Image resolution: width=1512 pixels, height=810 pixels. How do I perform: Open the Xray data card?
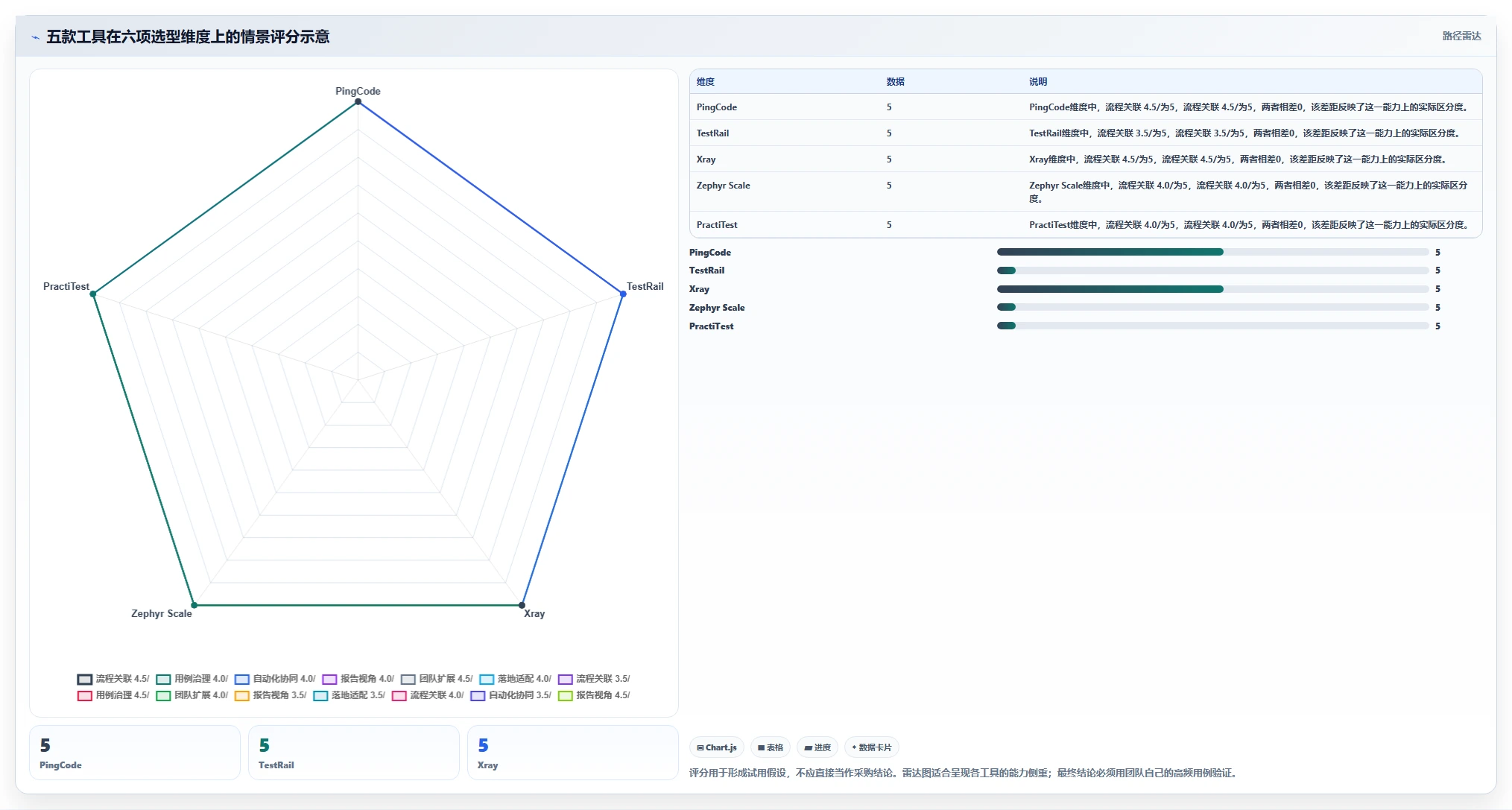[x=573, y=753]
